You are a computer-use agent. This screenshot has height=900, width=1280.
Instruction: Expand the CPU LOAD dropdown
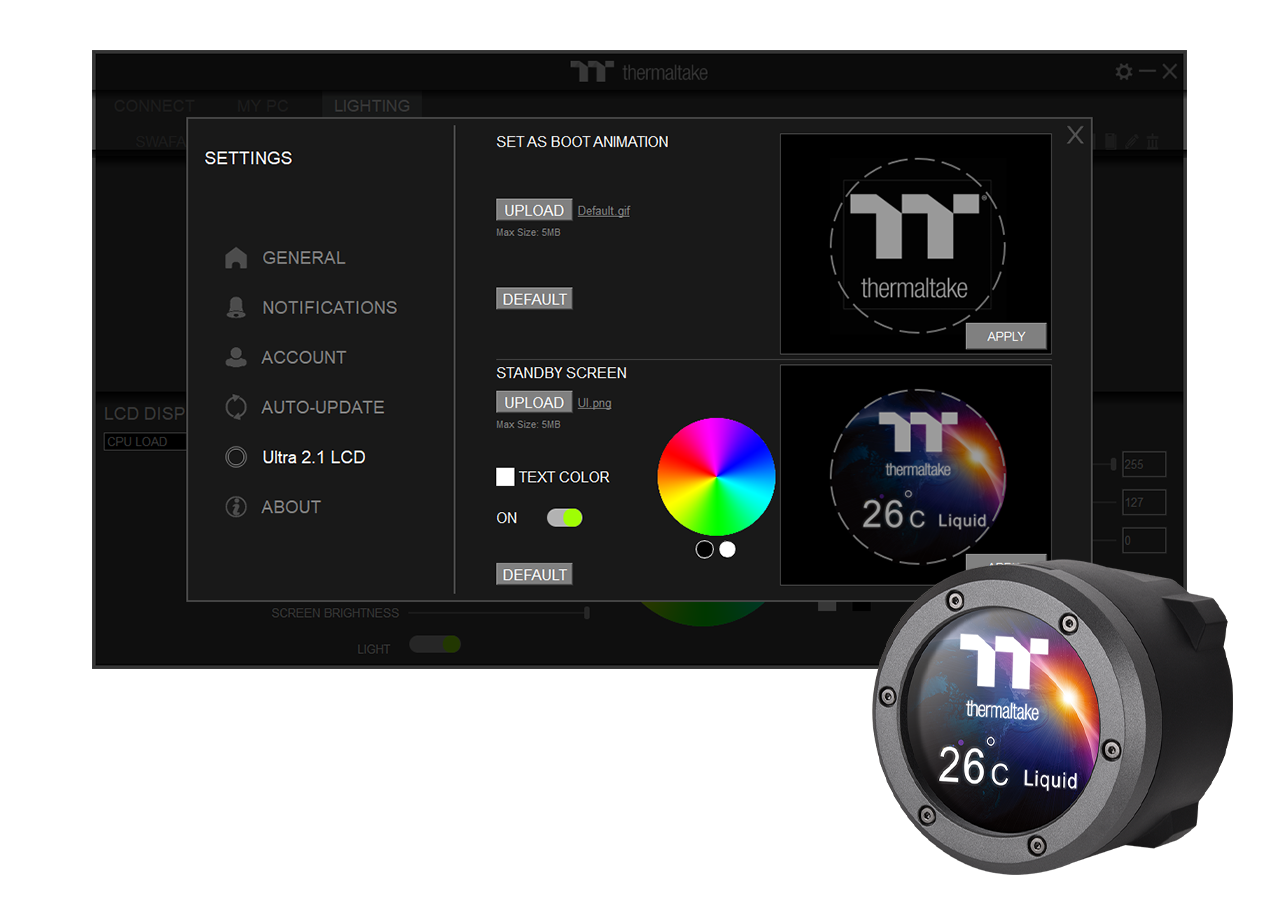pyautogui.click(x=146, y=442)
